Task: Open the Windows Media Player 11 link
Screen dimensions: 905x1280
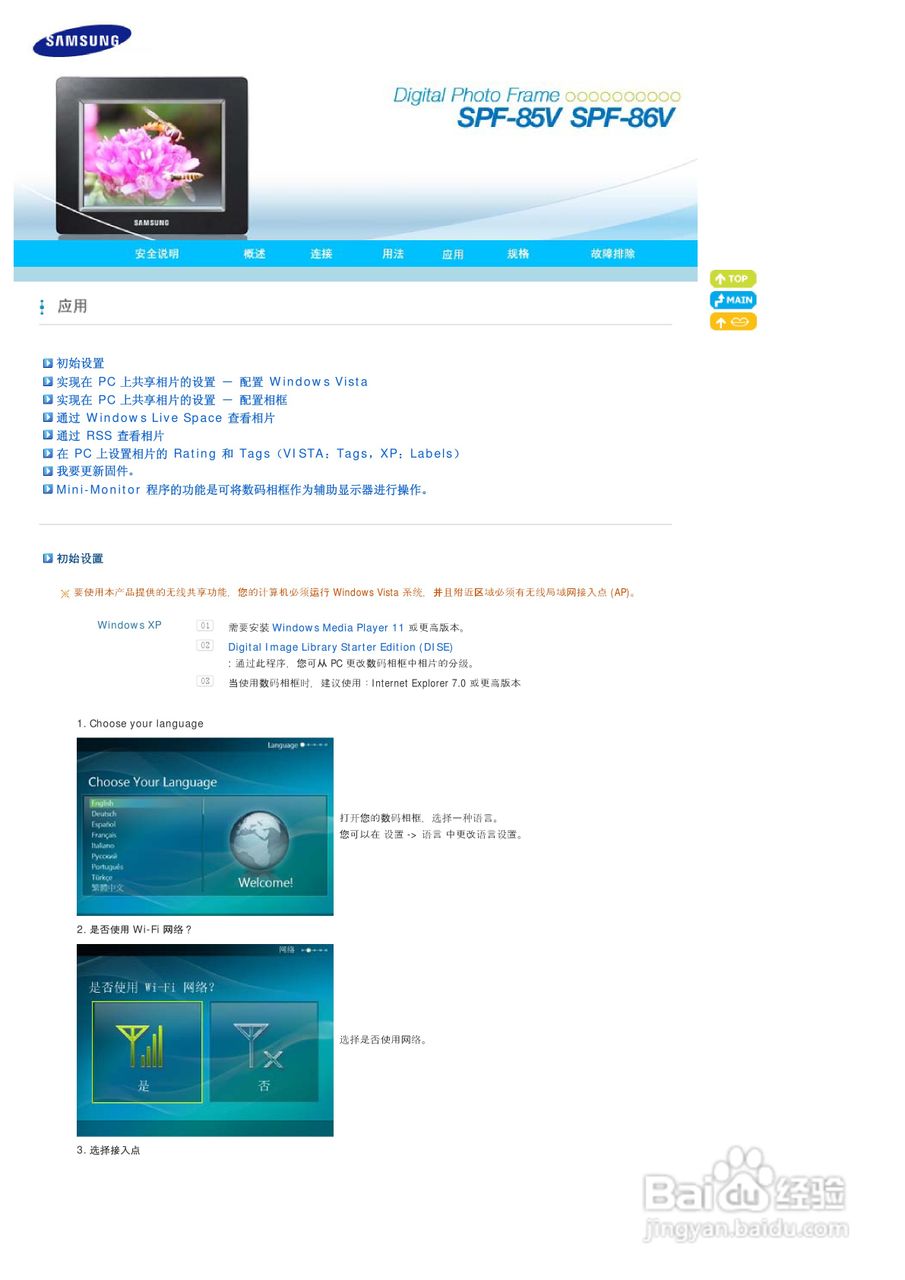Action: pos(337,627)
